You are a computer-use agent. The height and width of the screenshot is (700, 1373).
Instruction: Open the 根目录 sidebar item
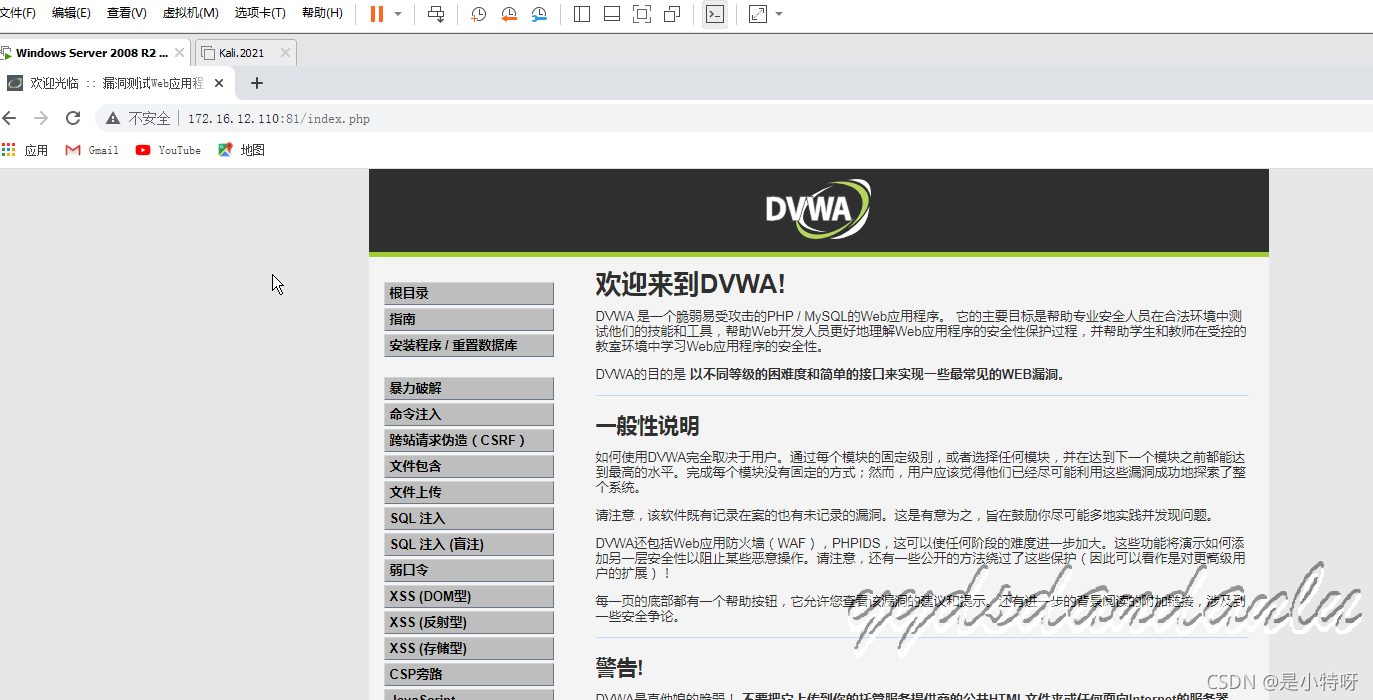coord(469,293)
